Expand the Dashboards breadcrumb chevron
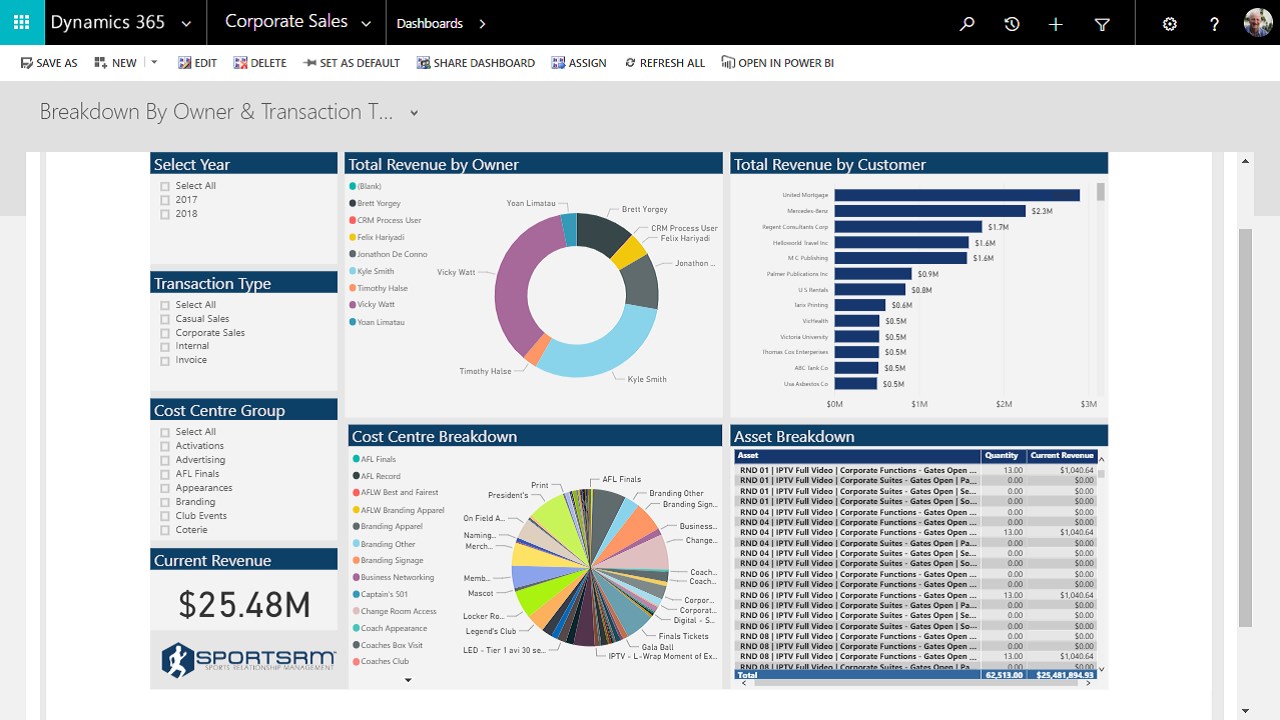1280x720 pixels. tap(482, 23)
